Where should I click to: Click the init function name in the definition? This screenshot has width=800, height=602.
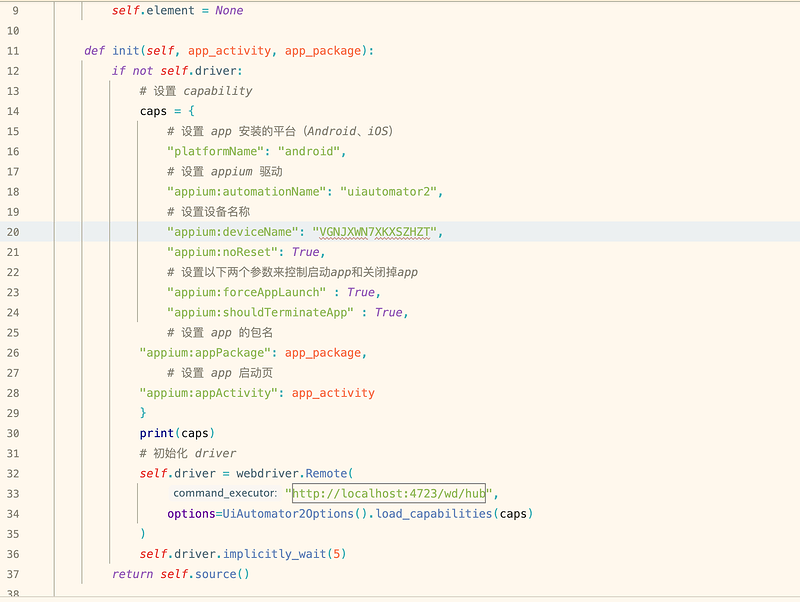(126, 51)
